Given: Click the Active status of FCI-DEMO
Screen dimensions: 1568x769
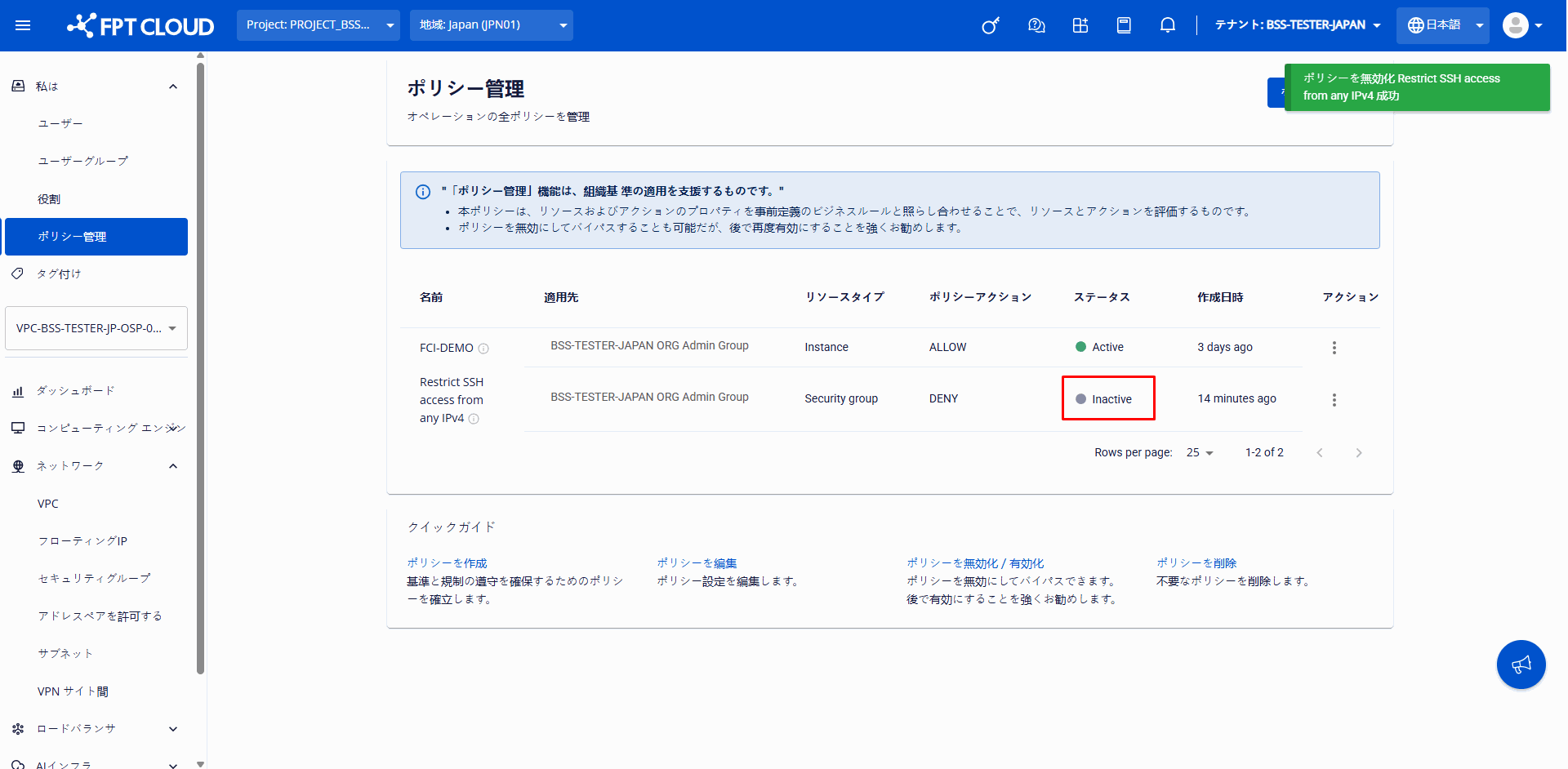Looking at the screenshot, I should coord(1099,347).
